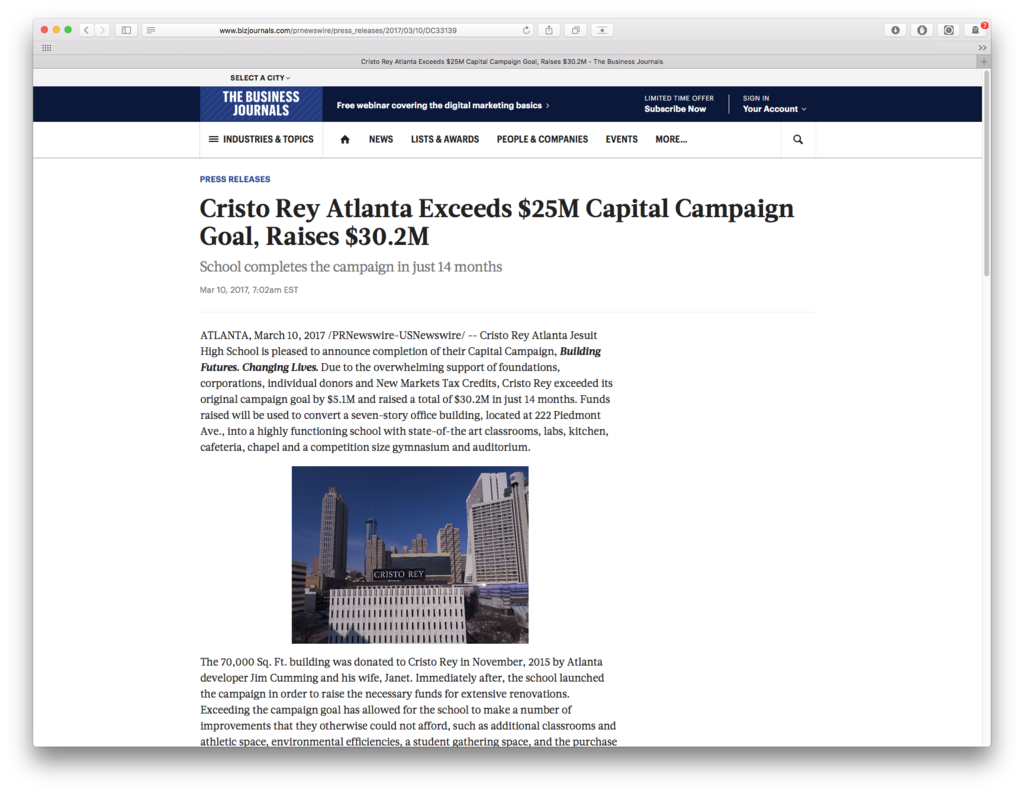1024x794 pixels.
Task: Show the Safari sidebar
Action: coord(126,30)
